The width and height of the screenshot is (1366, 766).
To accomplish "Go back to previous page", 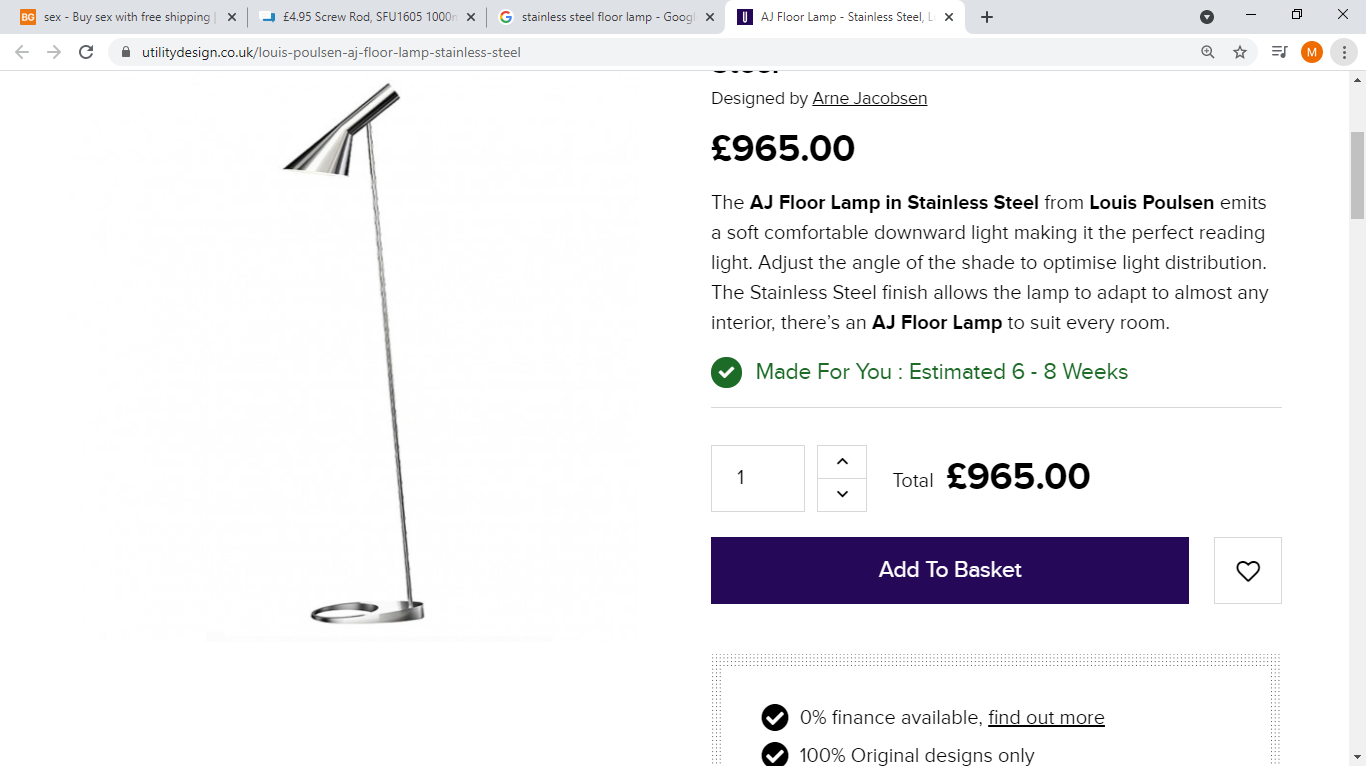I will [x=22, y=52].
